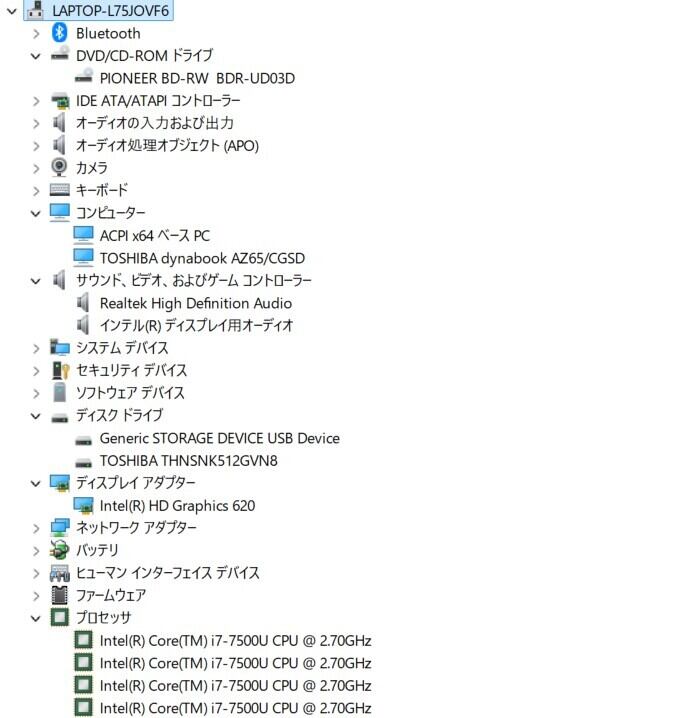Collapse the プロセッサ category
The image size is (700, 718).
pos(36,619)
